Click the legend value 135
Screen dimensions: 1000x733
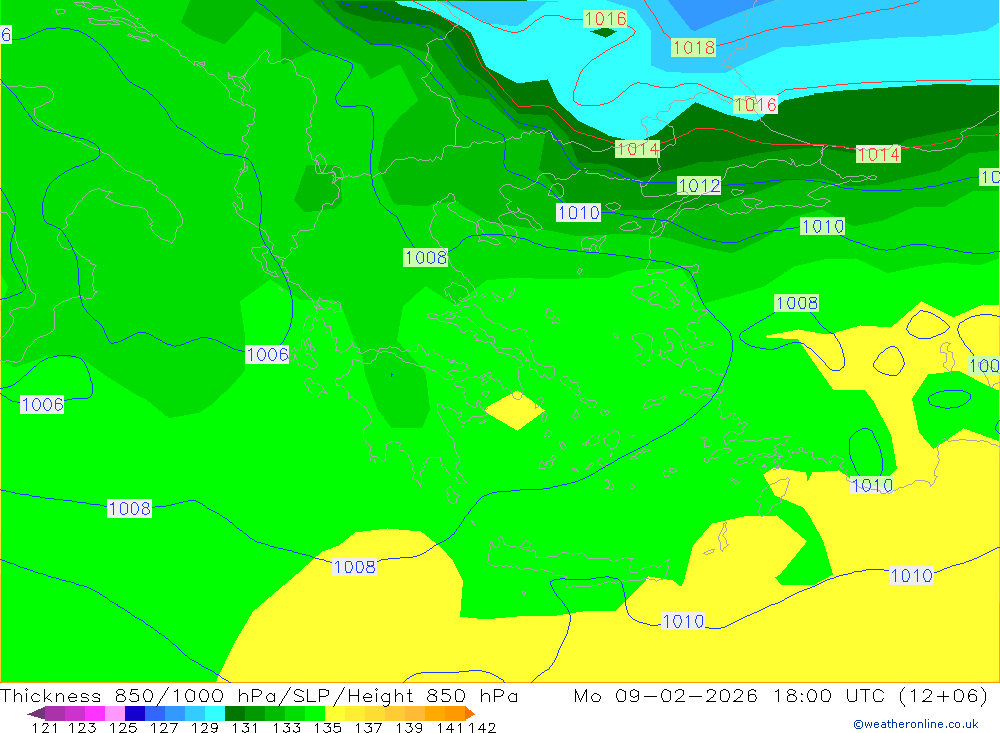point(327,727)
